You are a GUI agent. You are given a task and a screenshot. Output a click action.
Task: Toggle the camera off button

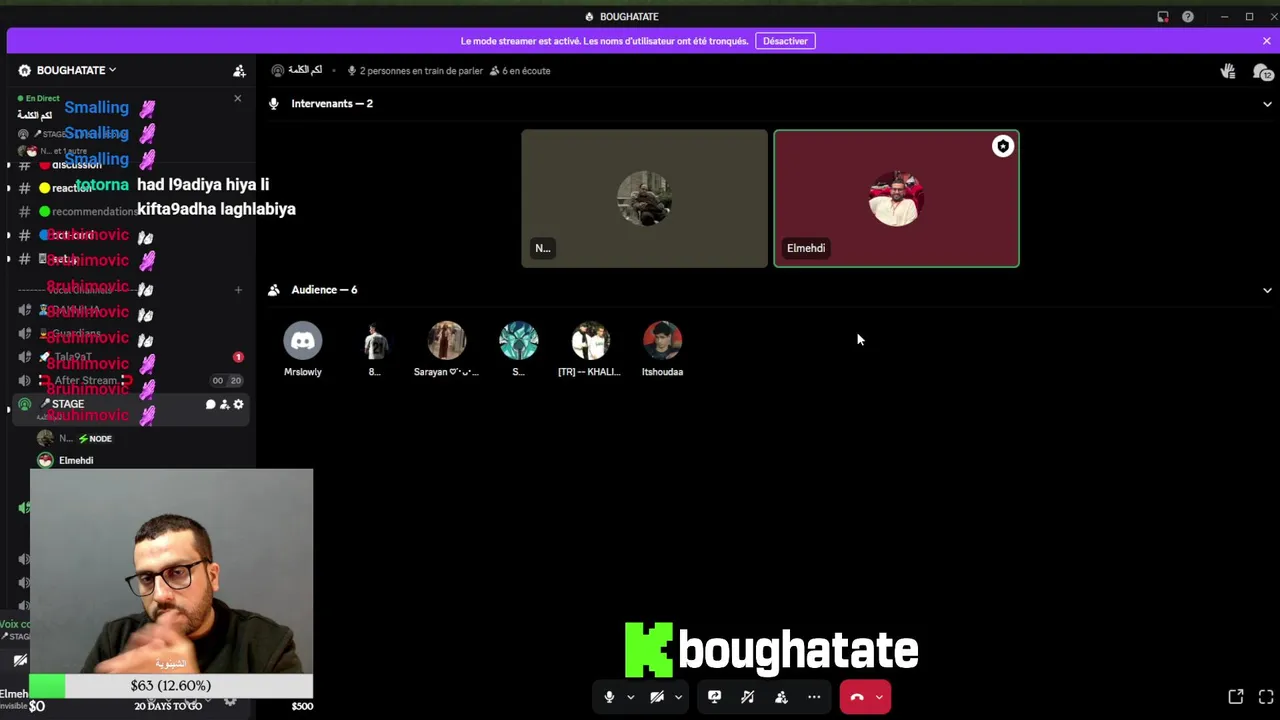click(x=656, y=697)
